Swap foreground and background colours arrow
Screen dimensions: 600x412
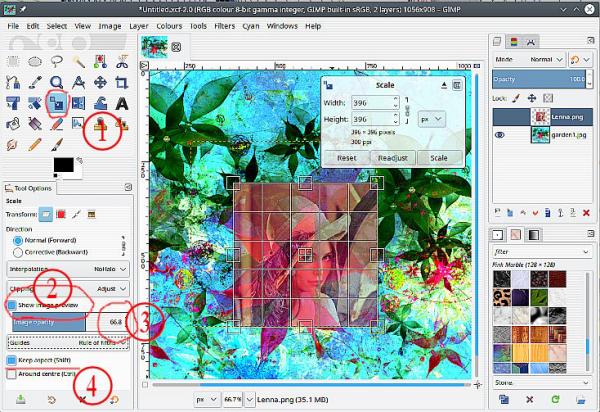pos(79,160)
